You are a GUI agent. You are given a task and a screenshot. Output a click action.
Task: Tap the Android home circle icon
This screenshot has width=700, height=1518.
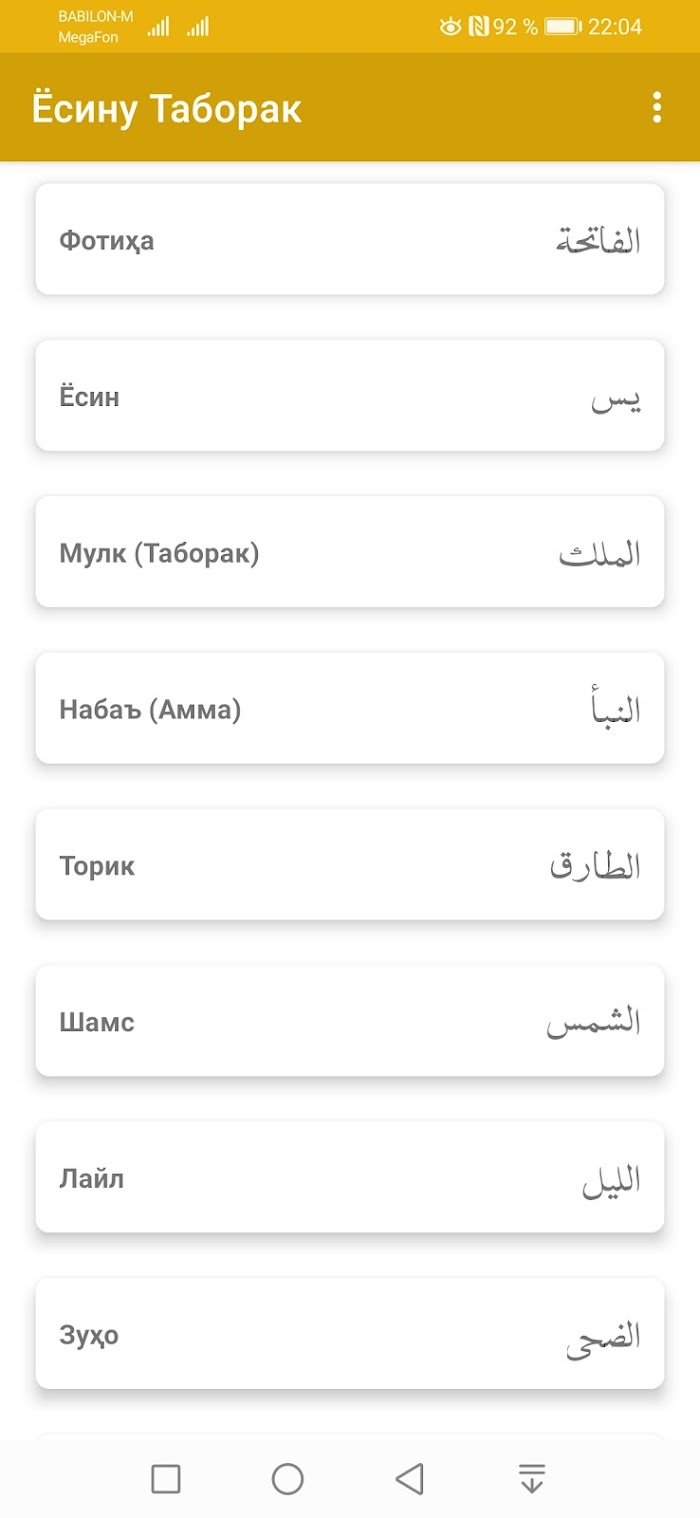(288, 1478)
